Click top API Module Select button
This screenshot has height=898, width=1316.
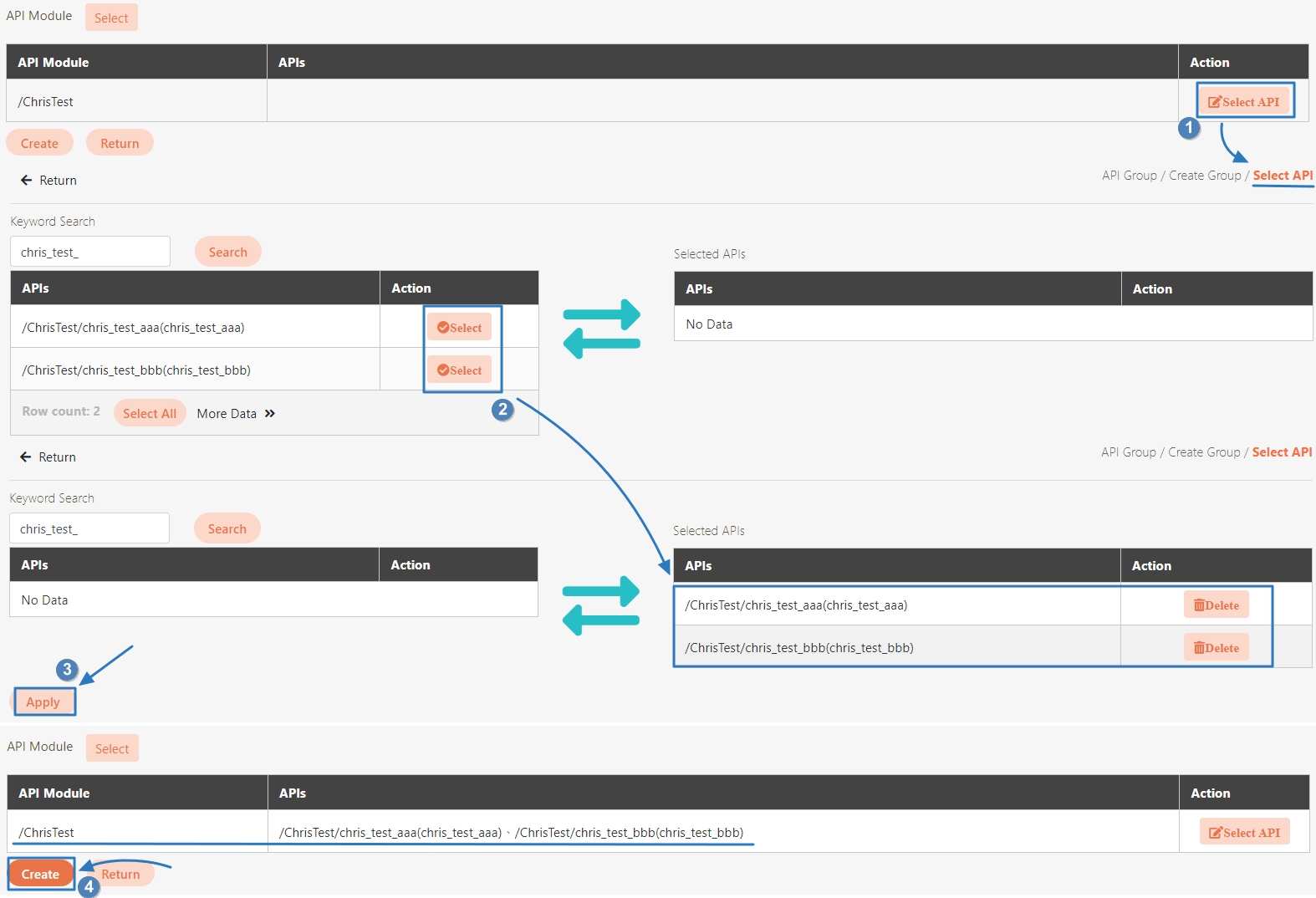pos(111,18)
